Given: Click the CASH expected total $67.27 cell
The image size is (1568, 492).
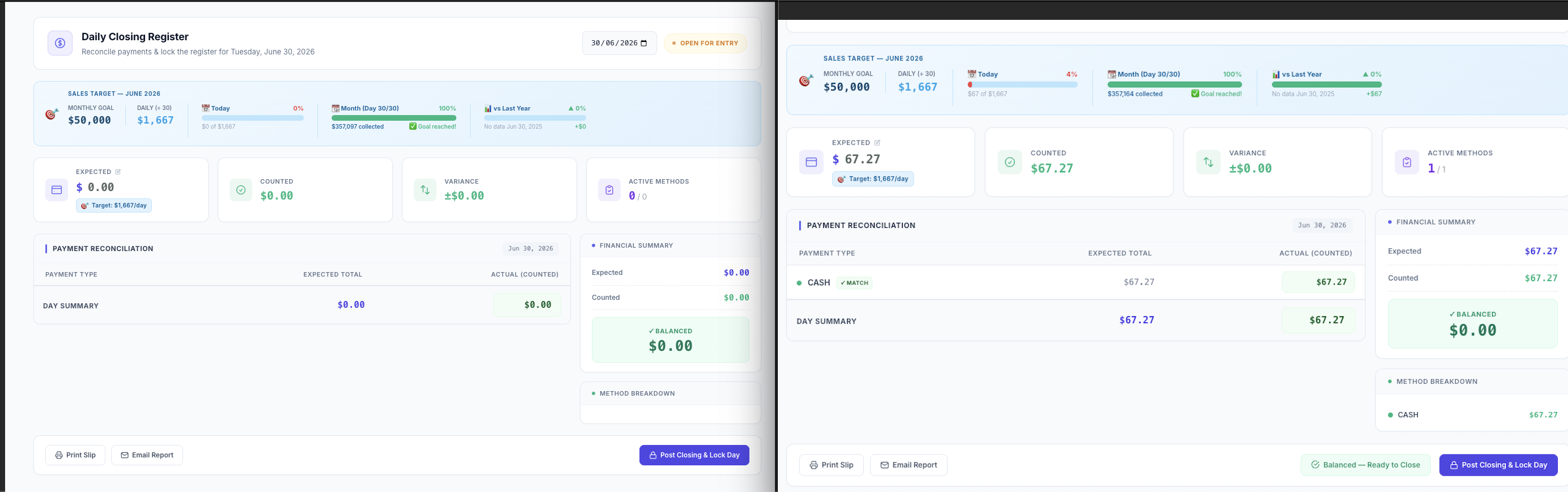Looking at the screenshot, I should [1139, 282].
